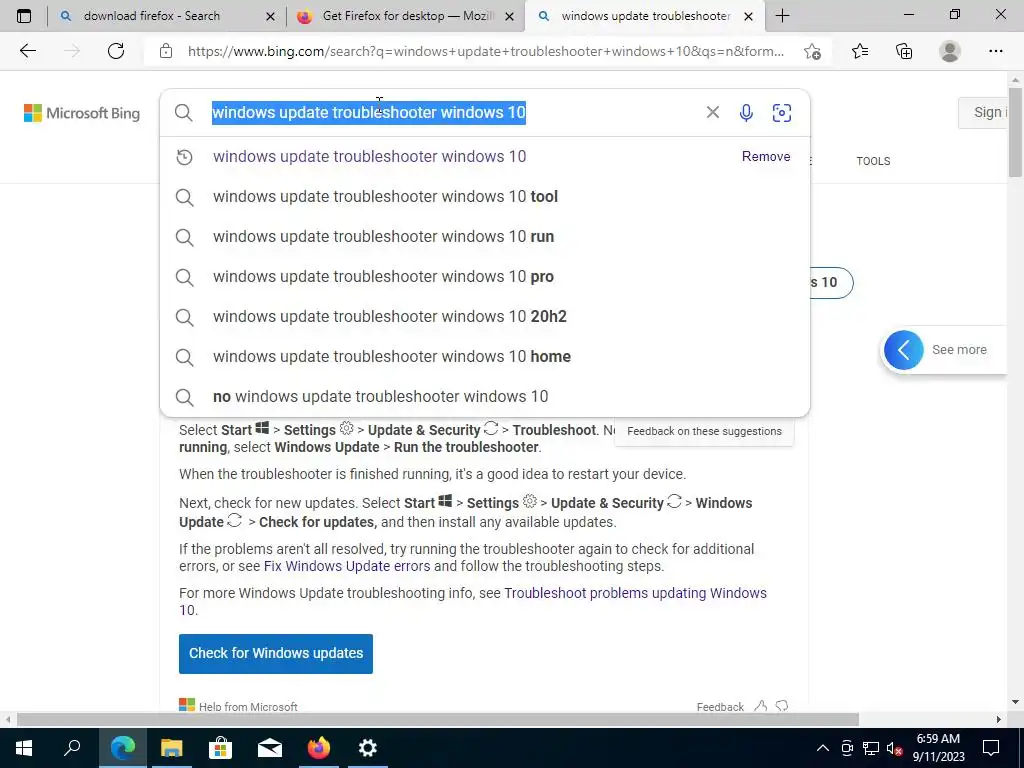Open the Windows Start menu

pos(24,748)
